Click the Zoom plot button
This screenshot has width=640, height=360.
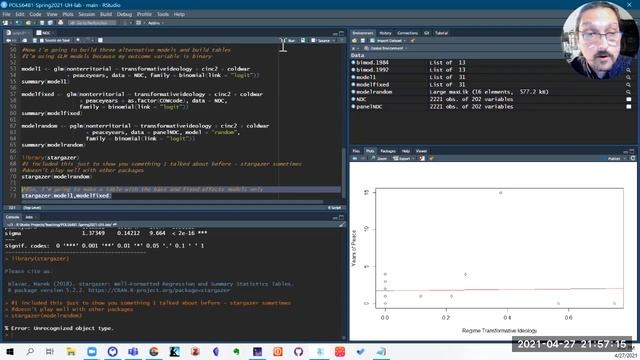pos(379,158)
